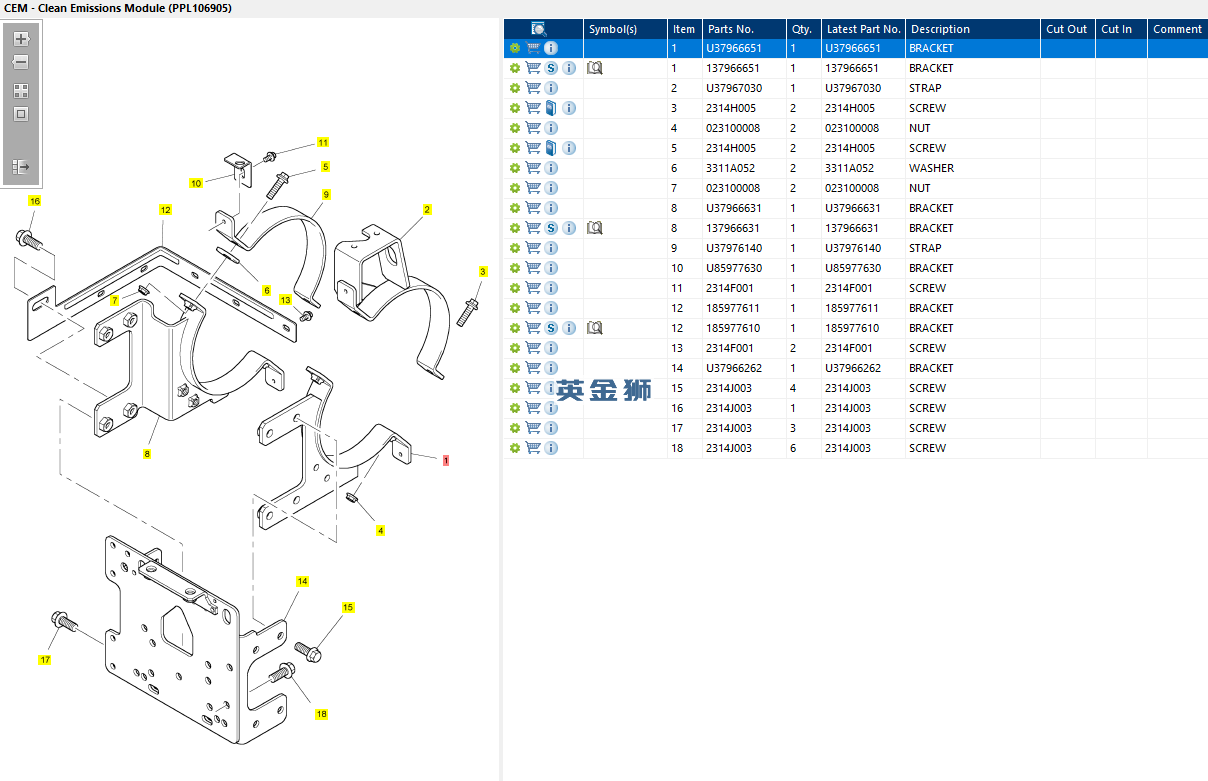The image size is (1208, 781).
Task: Open info for bracket U85977630
Action: (x=551, y=268)
